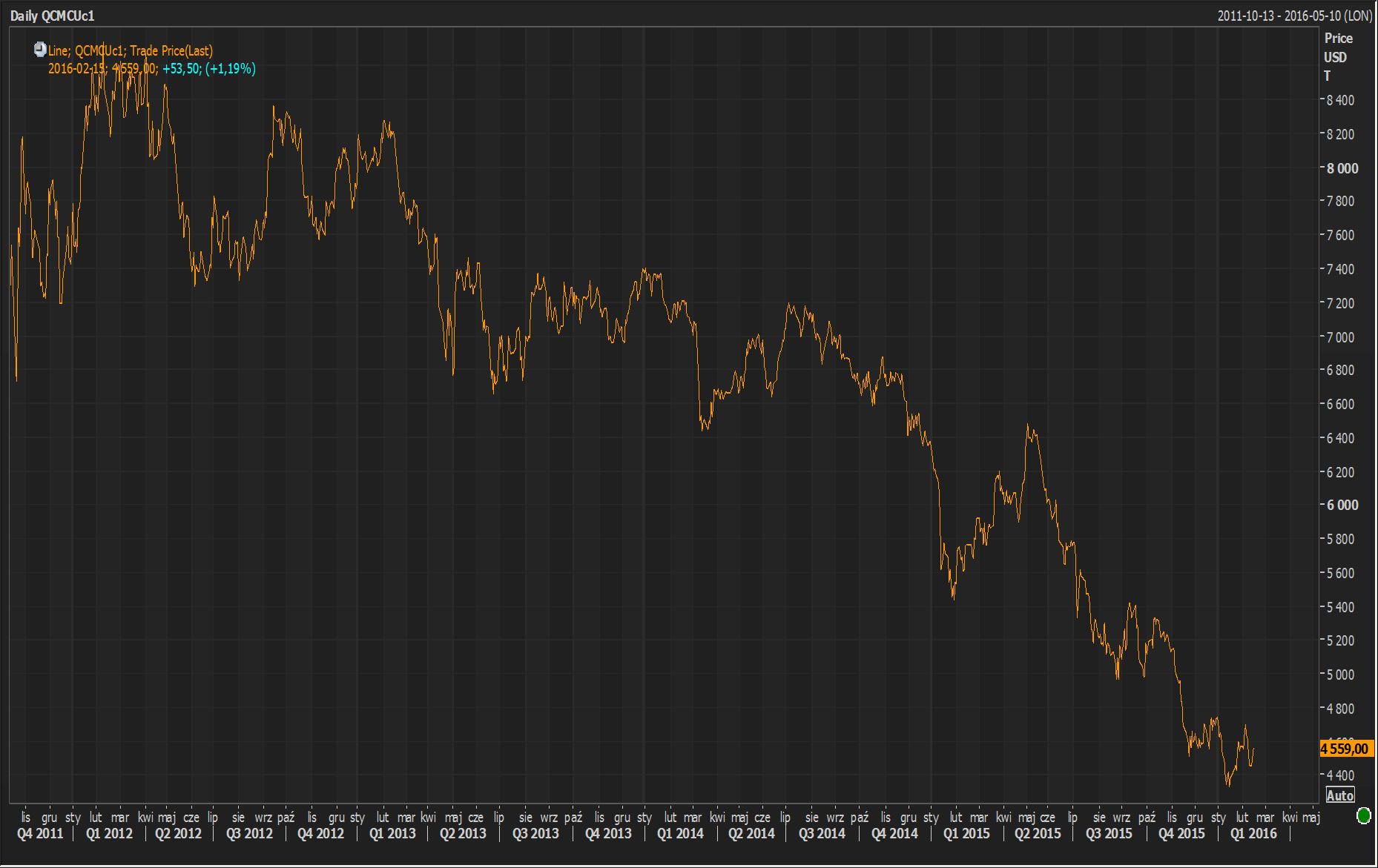Select the Q3 2013 quarter label

click(535, 833)
